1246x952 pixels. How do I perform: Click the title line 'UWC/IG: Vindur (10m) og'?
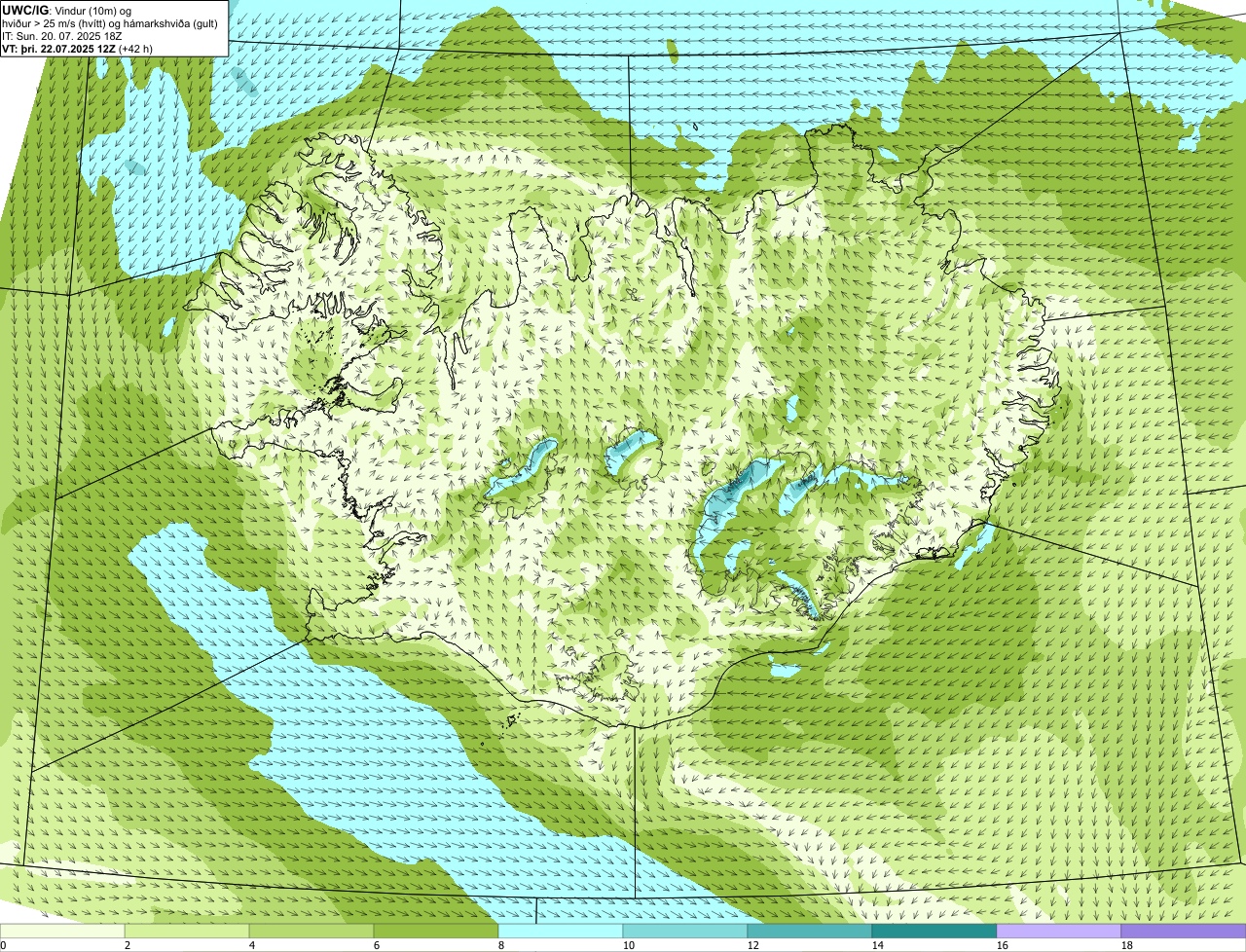67,10
